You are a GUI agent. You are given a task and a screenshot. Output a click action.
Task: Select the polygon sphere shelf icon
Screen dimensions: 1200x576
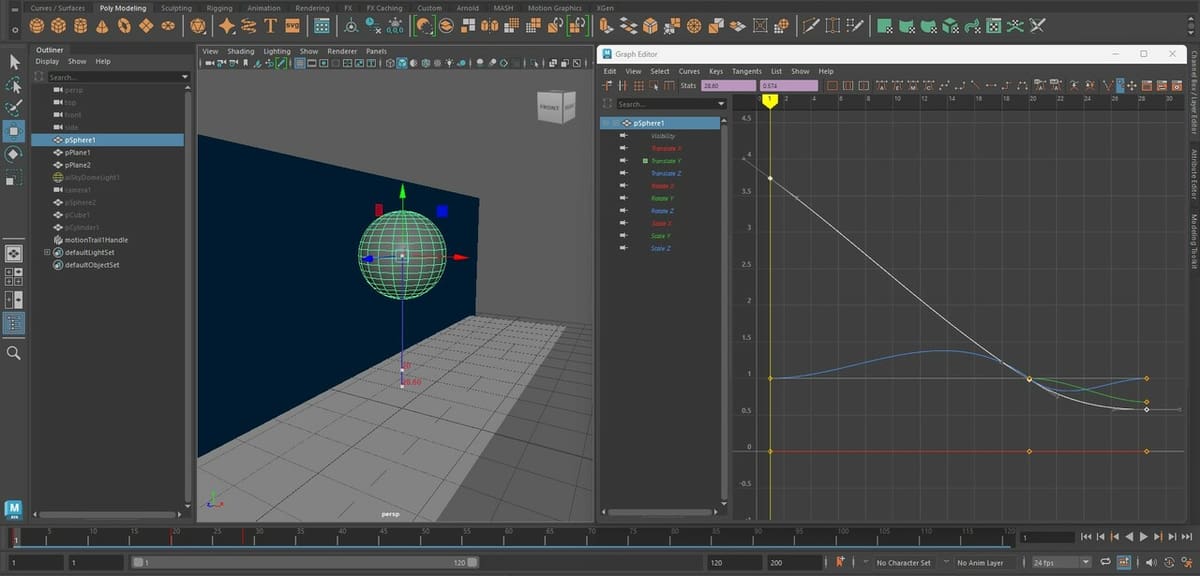(x=37, y=25)
